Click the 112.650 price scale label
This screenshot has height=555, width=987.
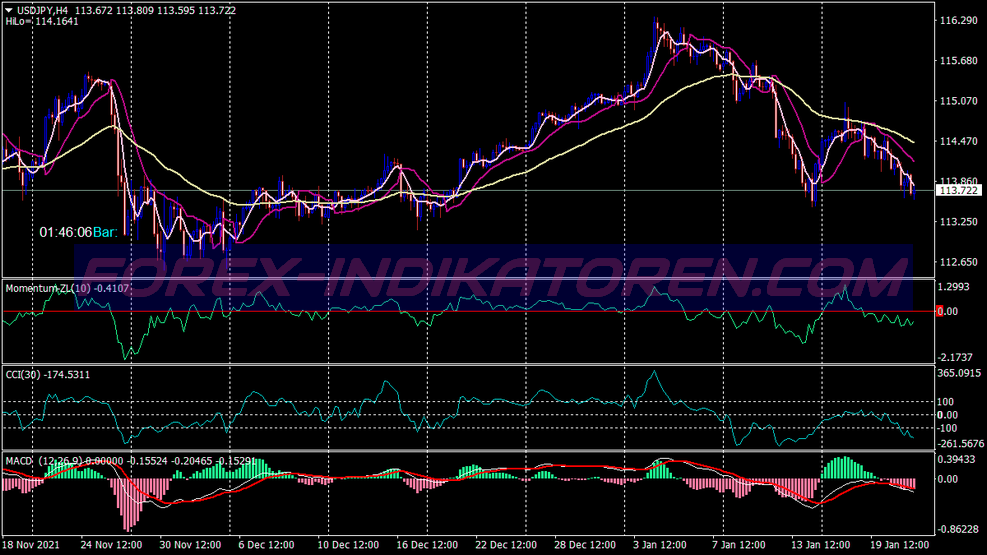coord(958,262)
